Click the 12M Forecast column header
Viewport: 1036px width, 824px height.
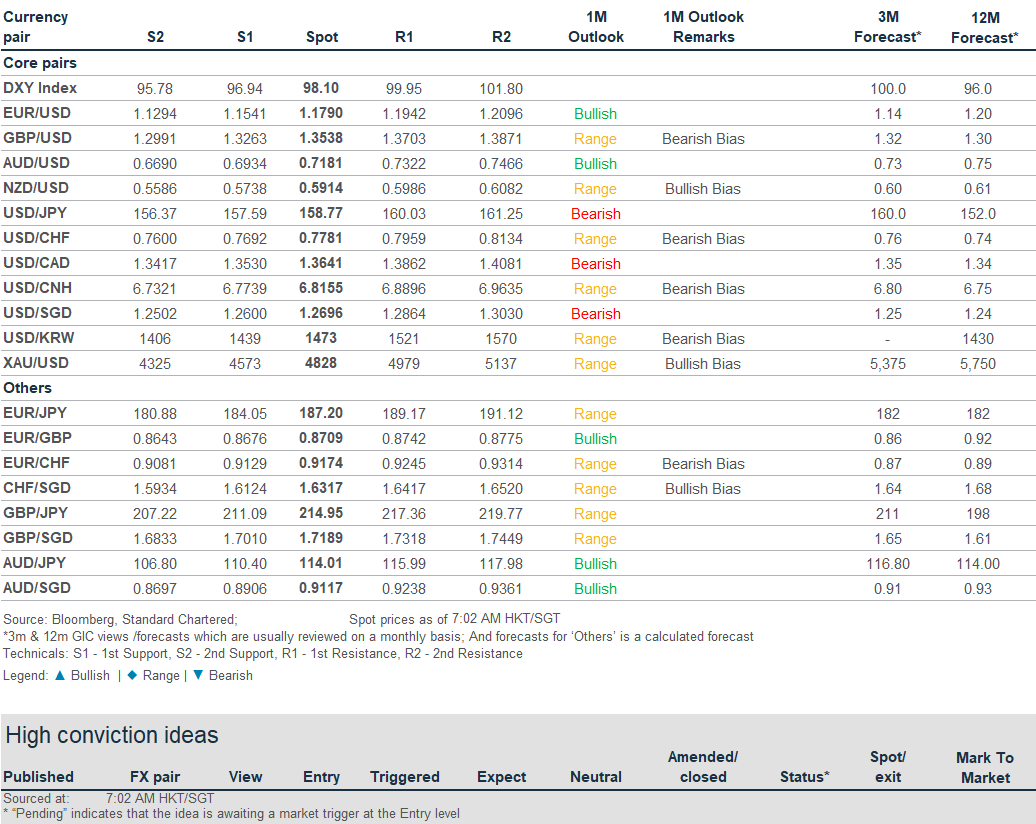(x=984, y=27)
